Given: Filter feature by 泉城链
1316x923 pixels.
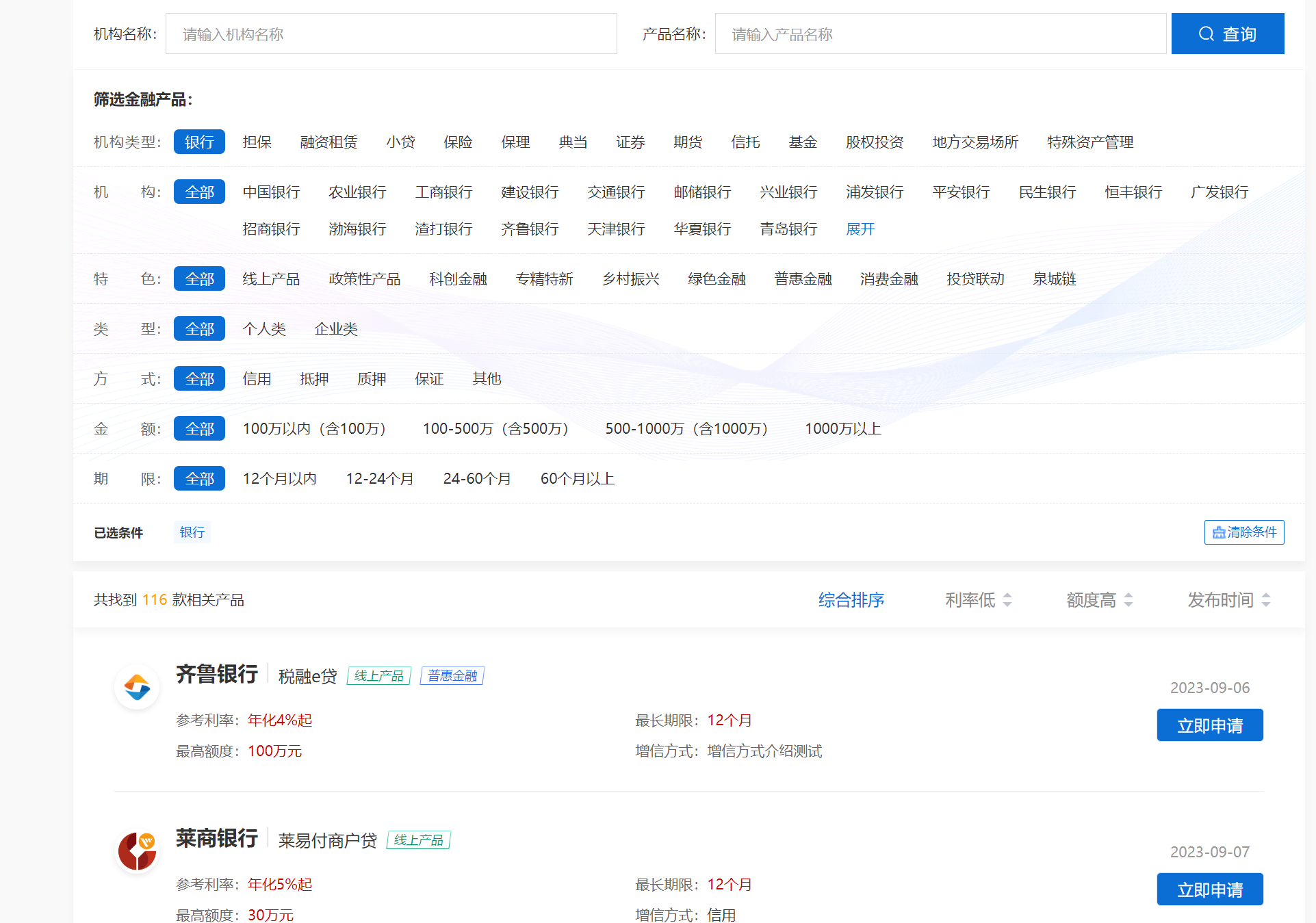Looking at the screenshot, I should click(x=1055, y=278).
